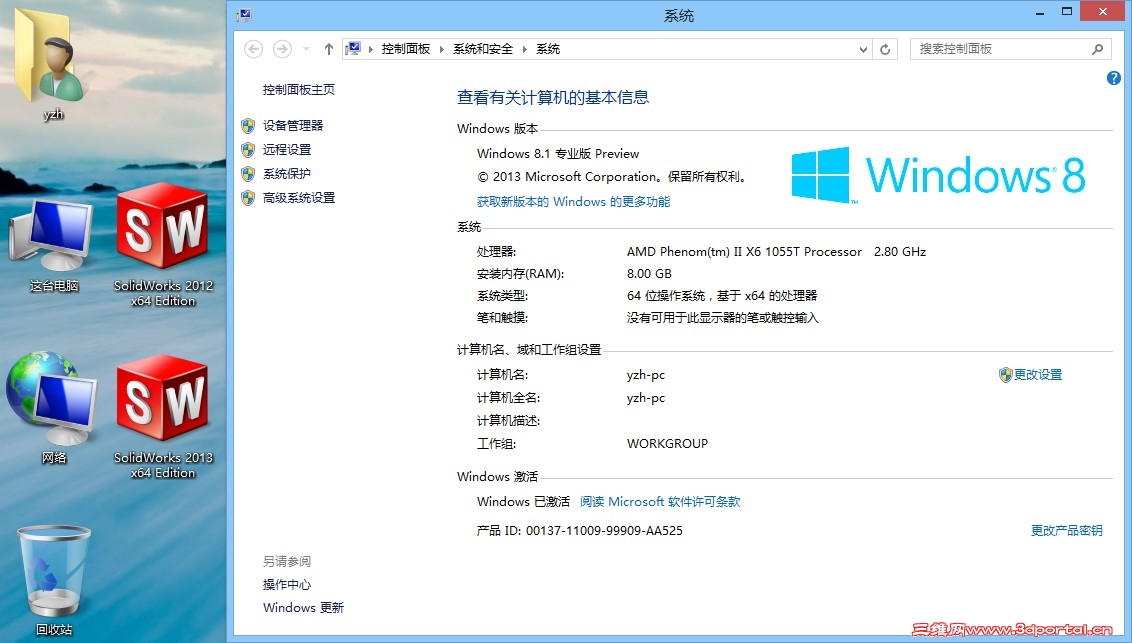Open 远程设置 link
Viewport: 1132px width, 643px height.
[x=287, y=149]
